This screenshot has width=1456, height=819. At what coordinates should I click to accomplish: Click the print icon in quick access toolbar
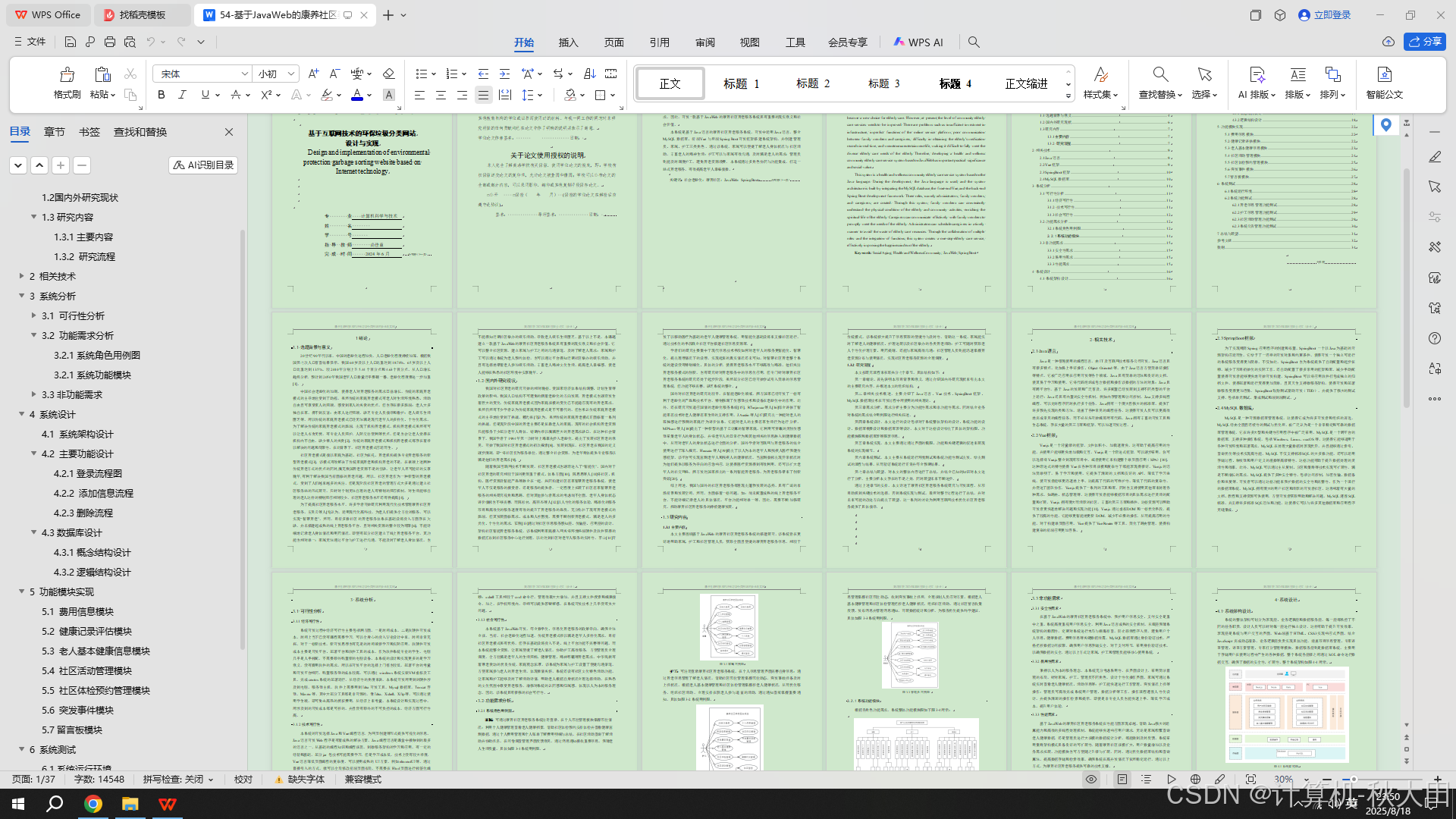tap(110, 42)
